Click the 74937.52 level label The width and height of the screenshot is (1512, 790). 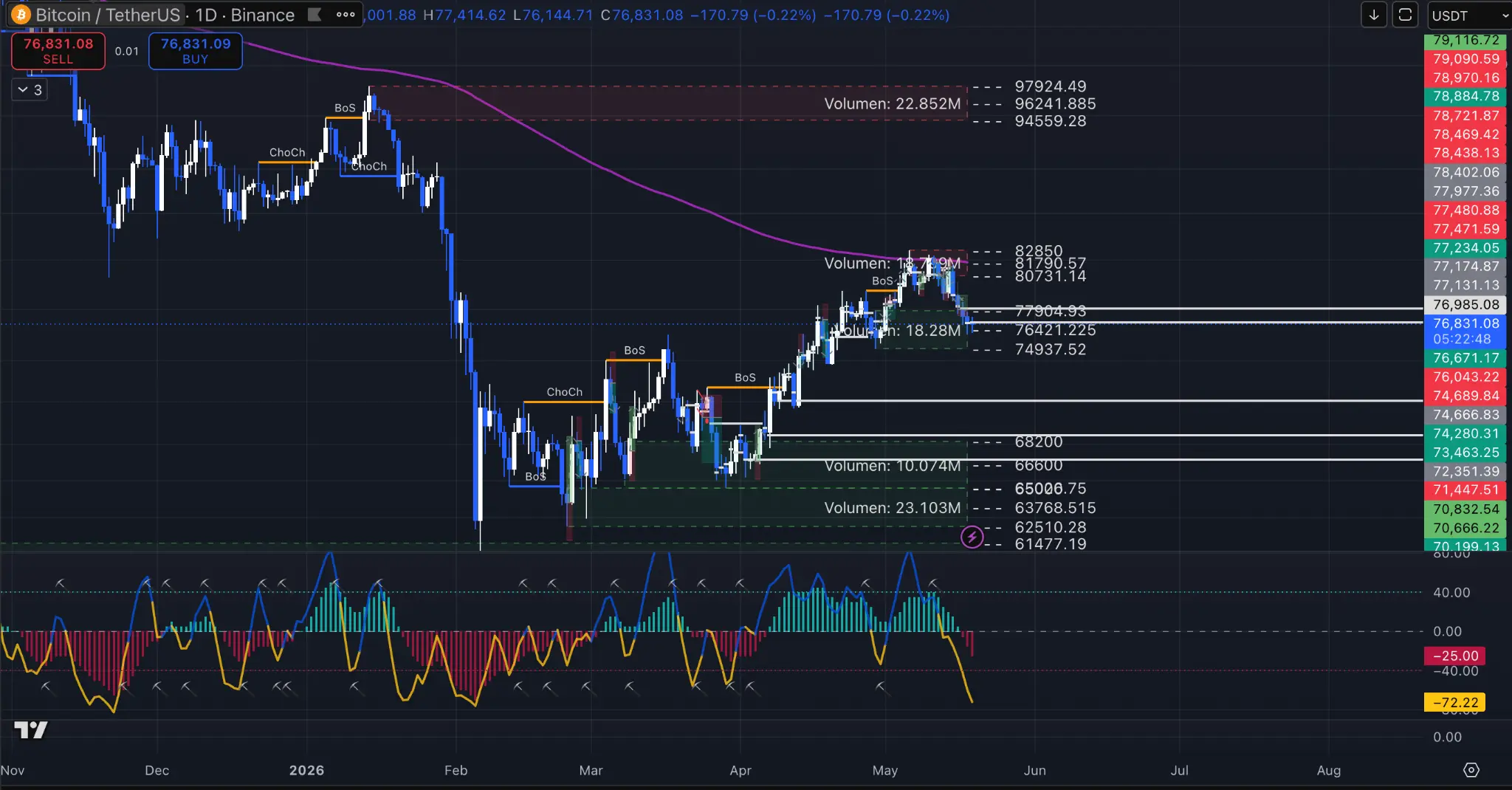(1051, 349)
